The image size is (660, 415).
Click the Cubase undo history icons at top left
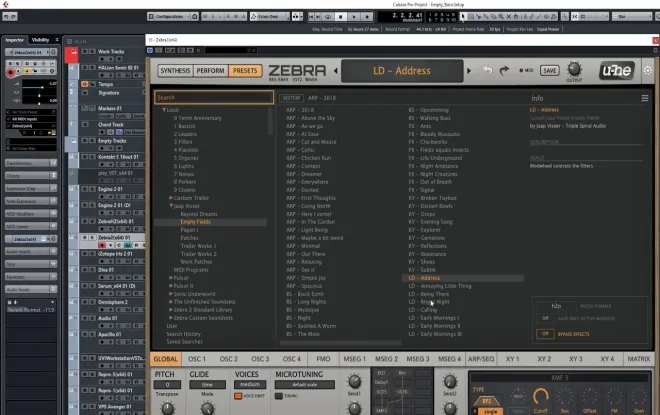click(10, 16)
